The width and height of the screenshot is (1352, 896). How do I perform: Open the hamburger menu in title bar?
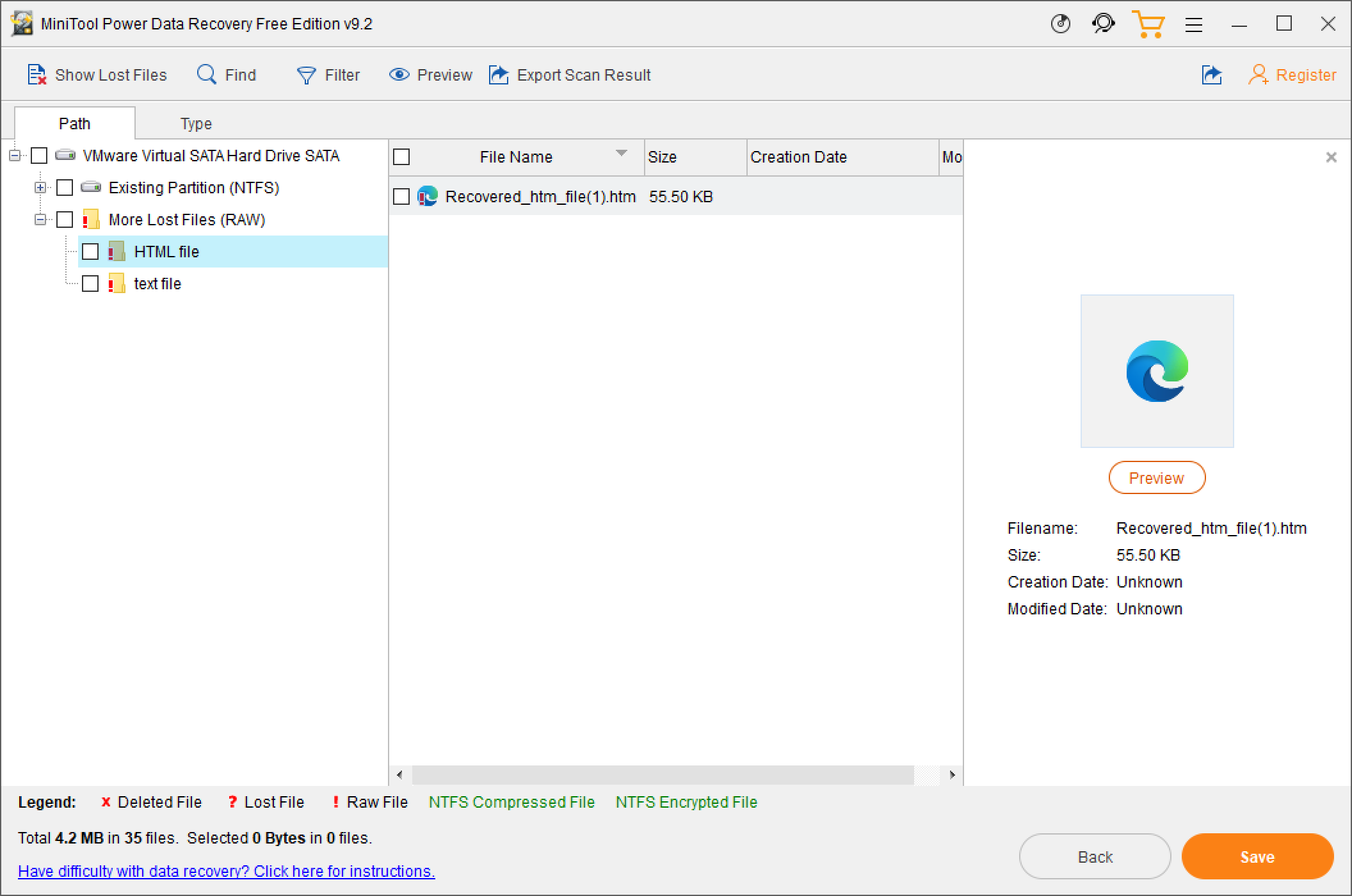tap(1194, 24)
